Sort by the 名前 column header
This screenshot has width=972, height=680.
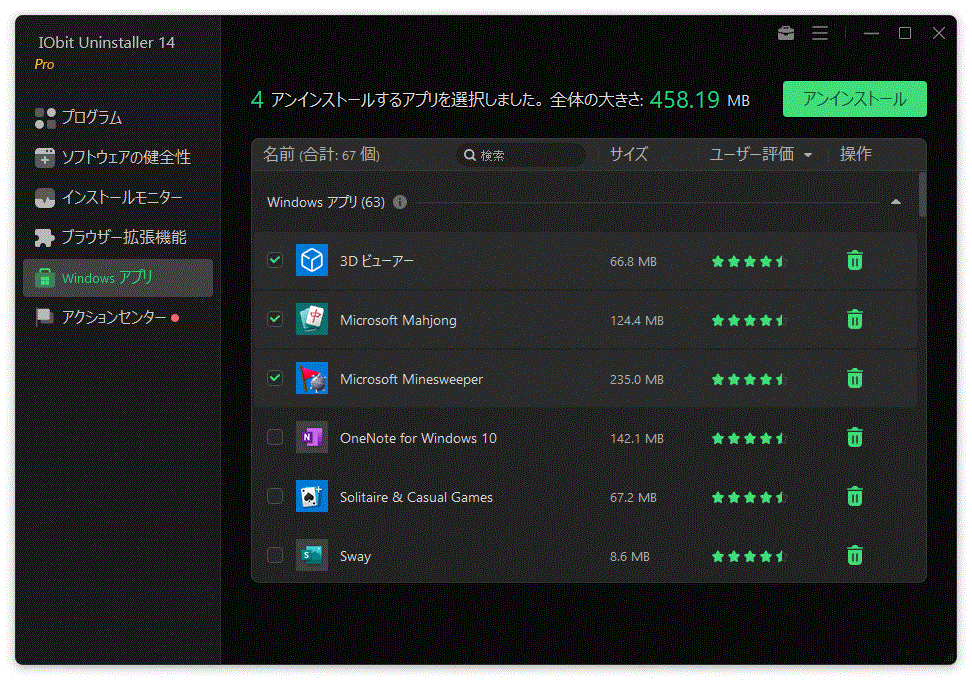pos(321,154)
